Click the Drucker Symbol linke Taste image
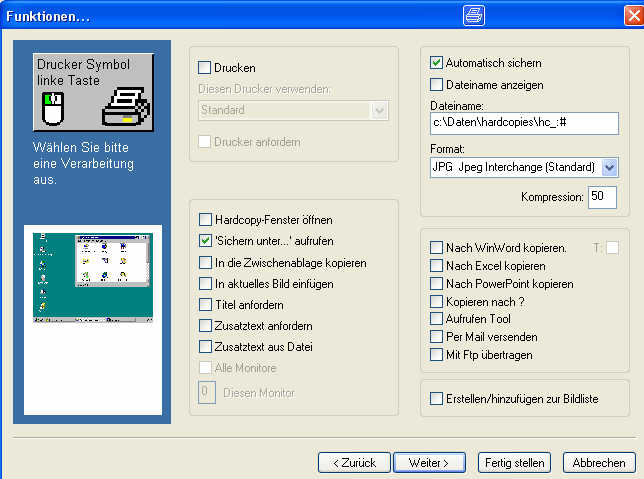This screenshot has width=644, height=479. 94,92
